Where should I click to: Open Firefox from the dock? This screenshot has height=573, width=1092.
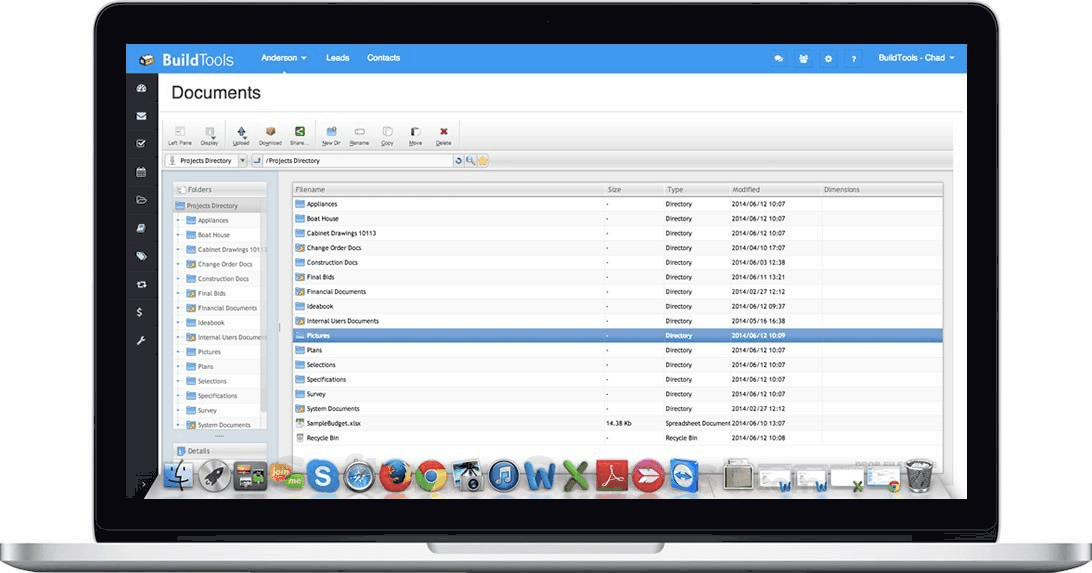(395, 476)
